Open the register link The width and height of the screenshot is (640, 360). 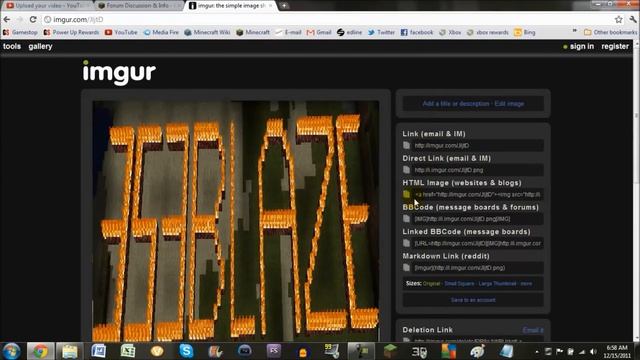tap(615, 47)
